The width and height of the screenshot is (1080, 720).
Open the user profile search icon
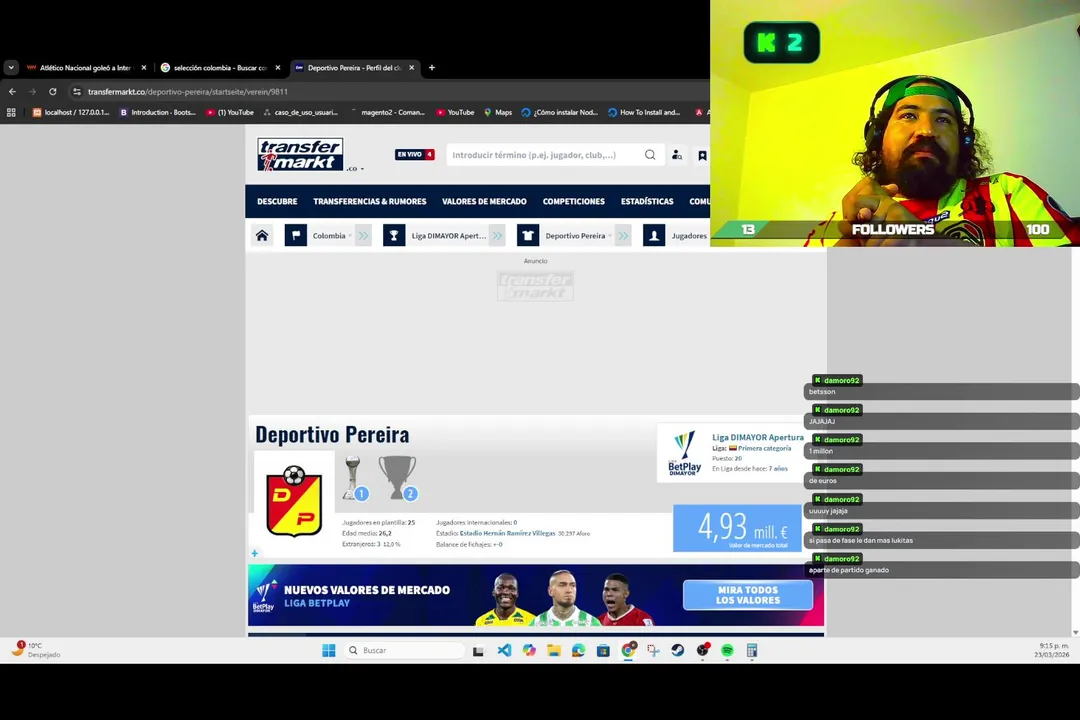(x=676, y=155)
